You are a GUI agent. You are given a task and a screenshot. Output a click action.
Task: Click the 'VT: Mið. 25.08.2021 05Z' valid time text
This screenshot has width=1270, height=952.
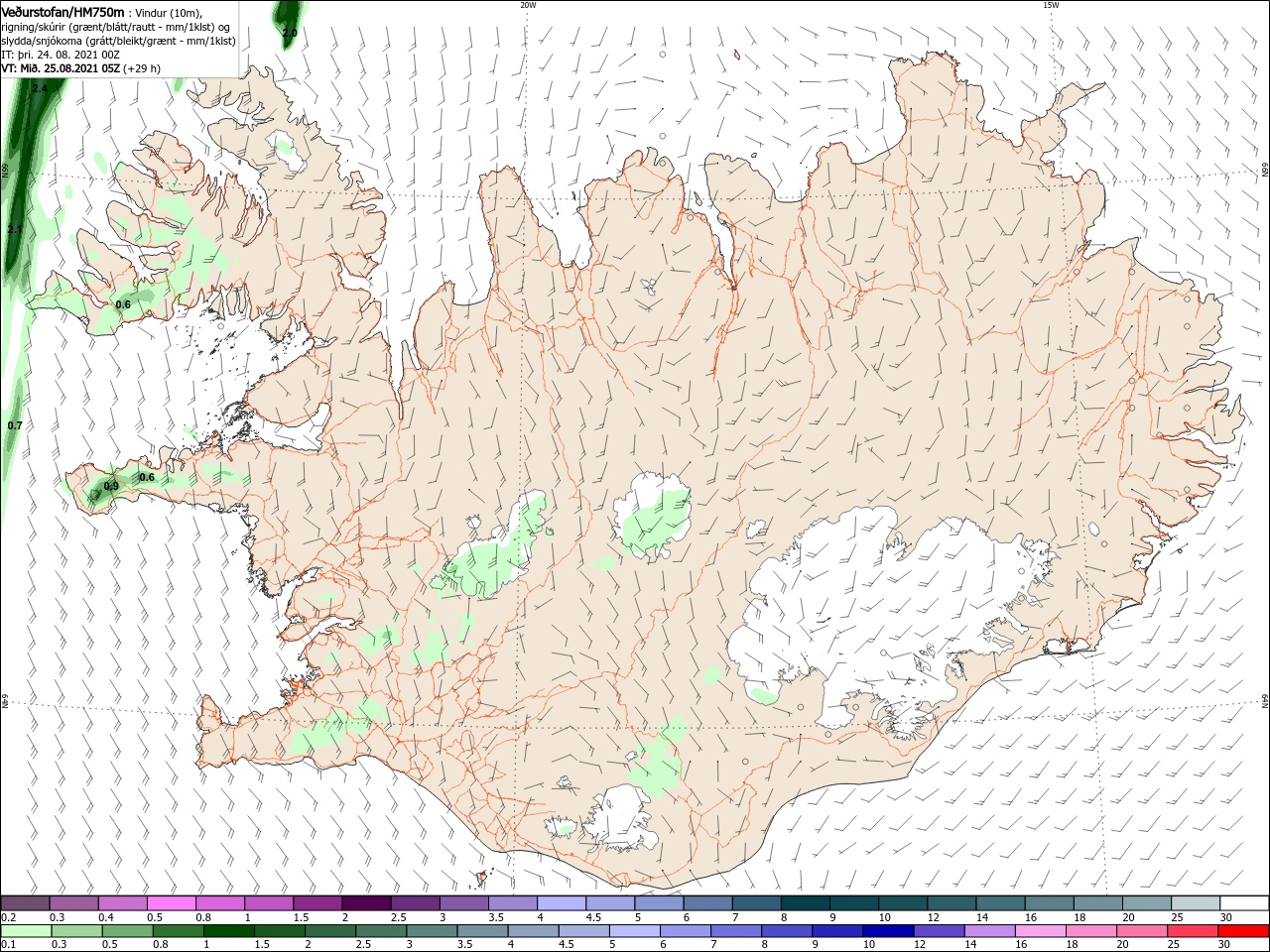(62, 68)
